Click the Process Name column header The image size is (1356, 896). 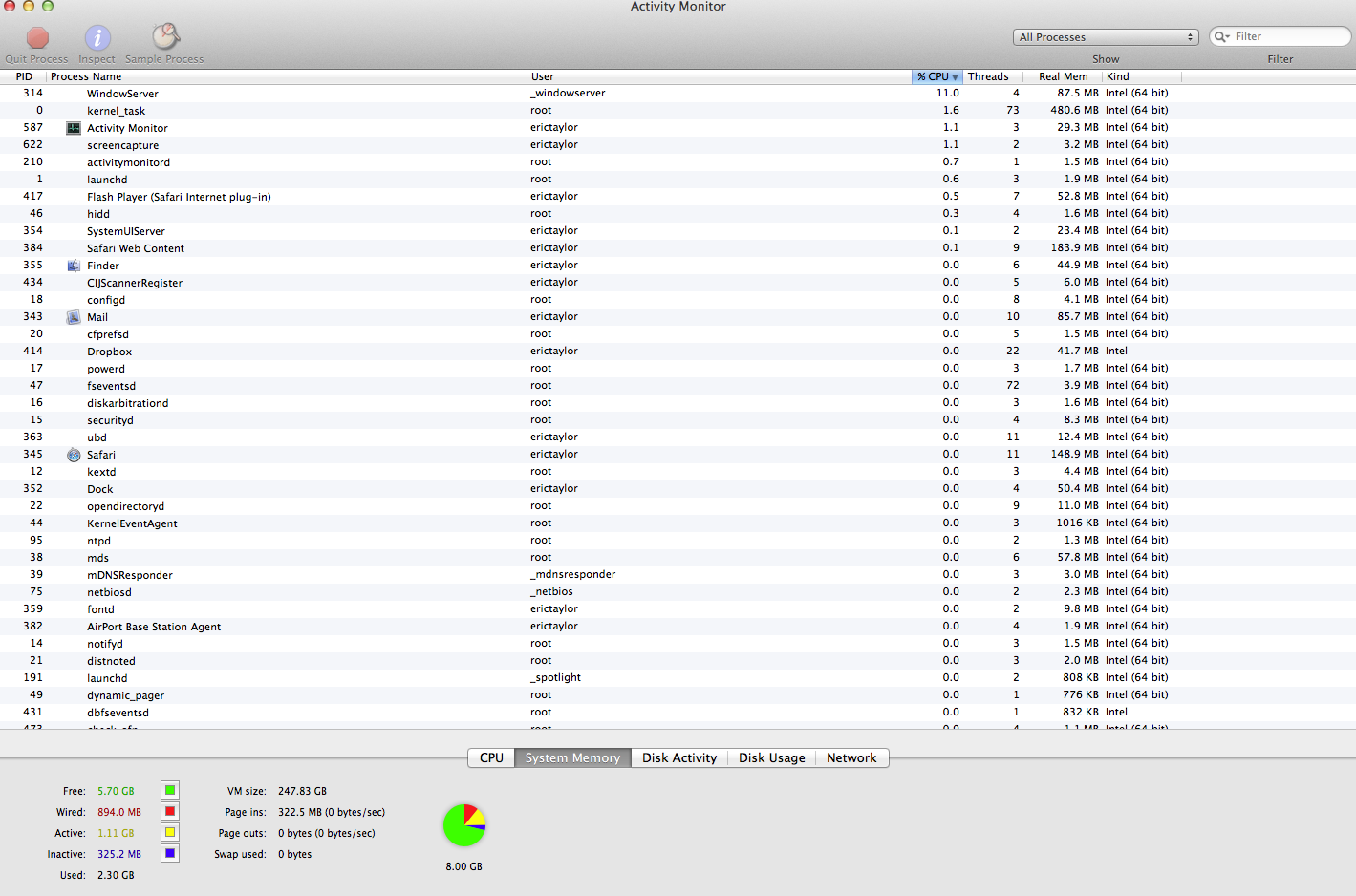(x=287, y=76)
